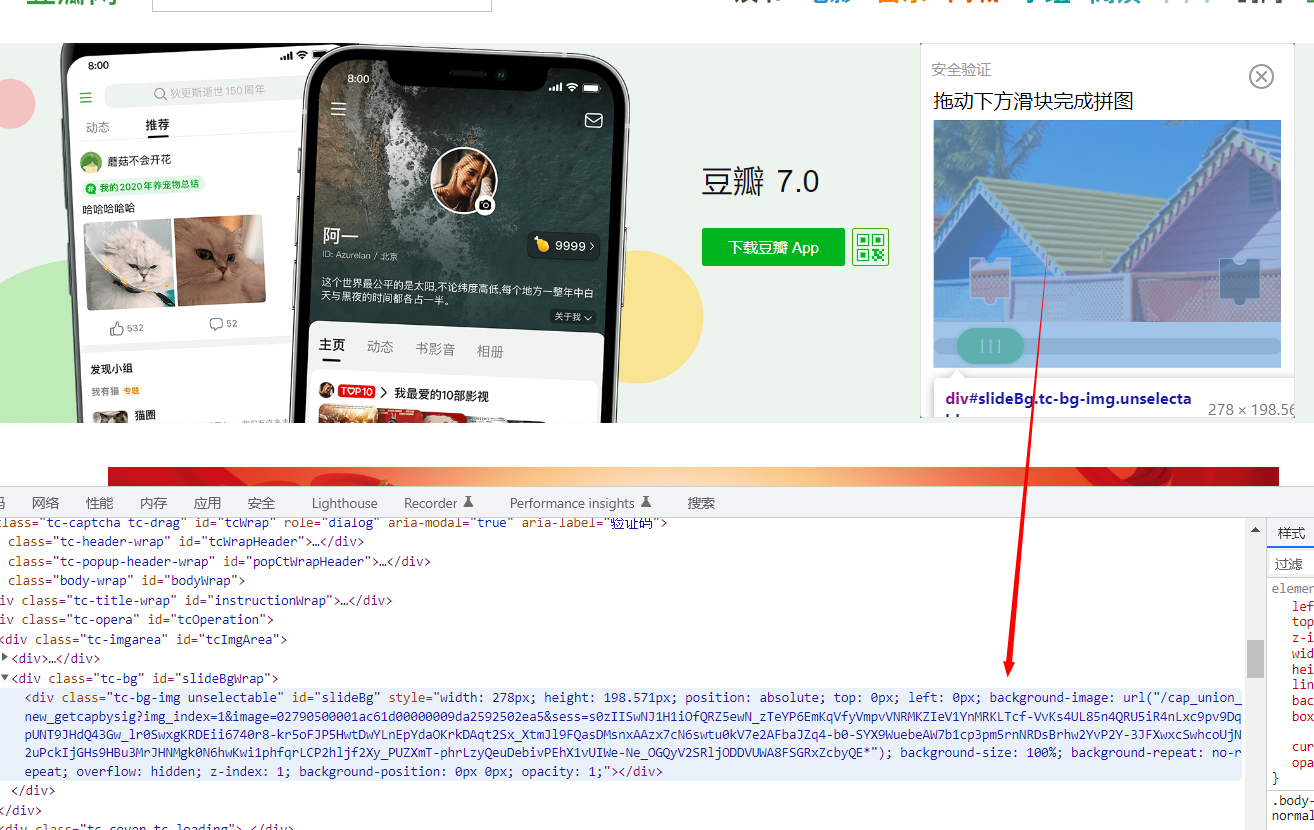The height and width of the screenshot is (830, 1314).
Task: Expand the collapsed <div>…</div> node
Action: [5, 658]
